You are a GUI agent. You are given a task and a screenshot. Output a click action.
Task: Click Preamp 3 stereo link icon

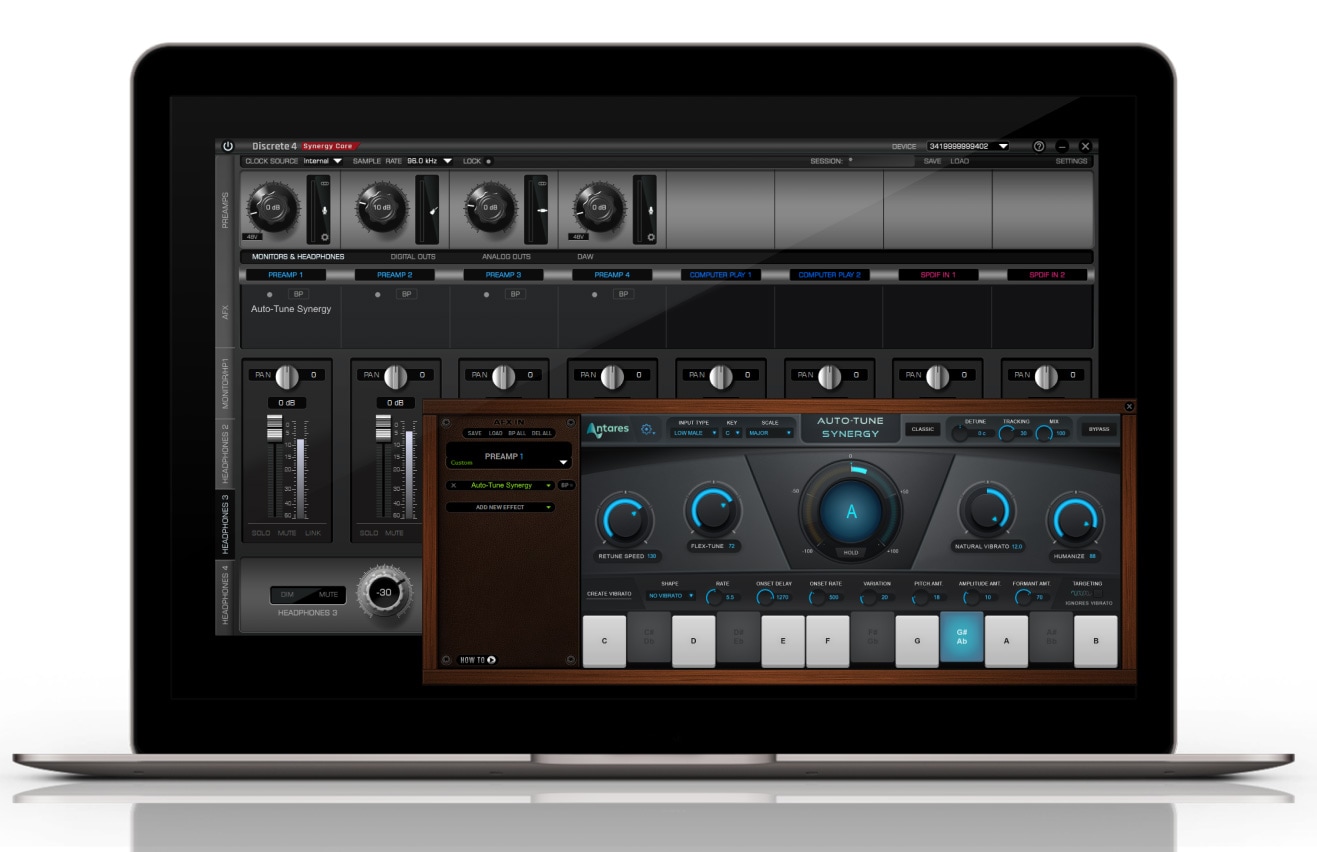541,184
